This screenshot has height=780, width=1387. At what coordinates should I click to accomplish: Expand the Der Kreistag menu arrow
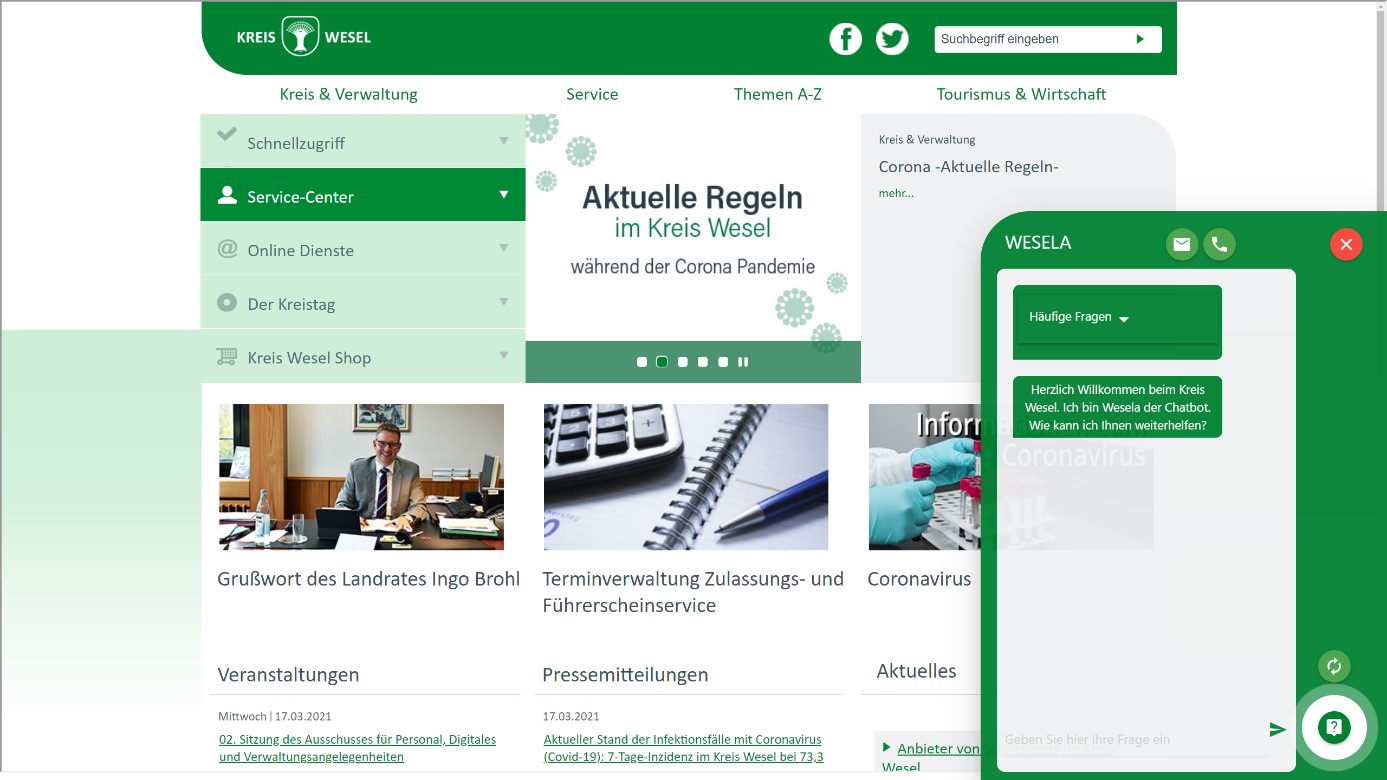[504, 302]
